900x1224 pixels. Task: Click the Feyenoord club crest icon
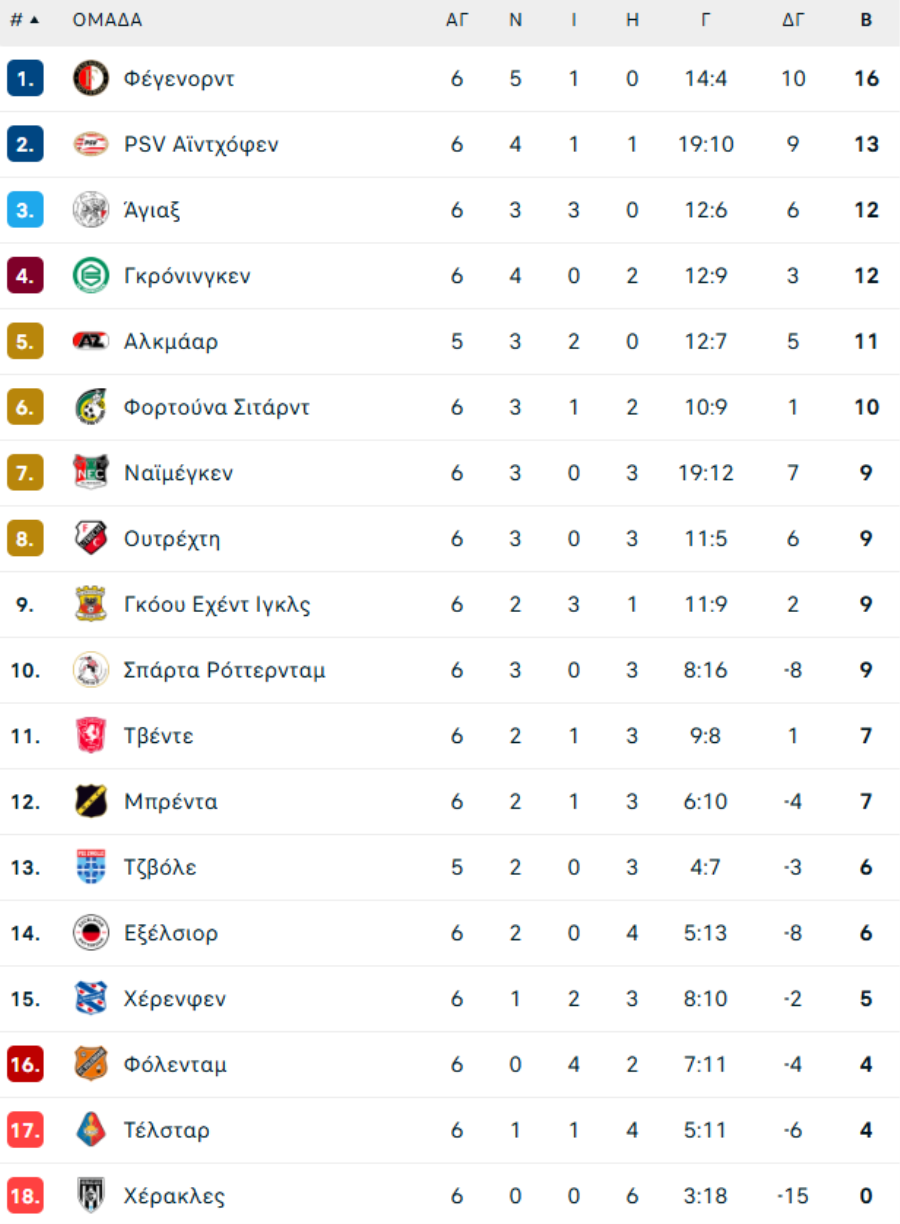91,78
